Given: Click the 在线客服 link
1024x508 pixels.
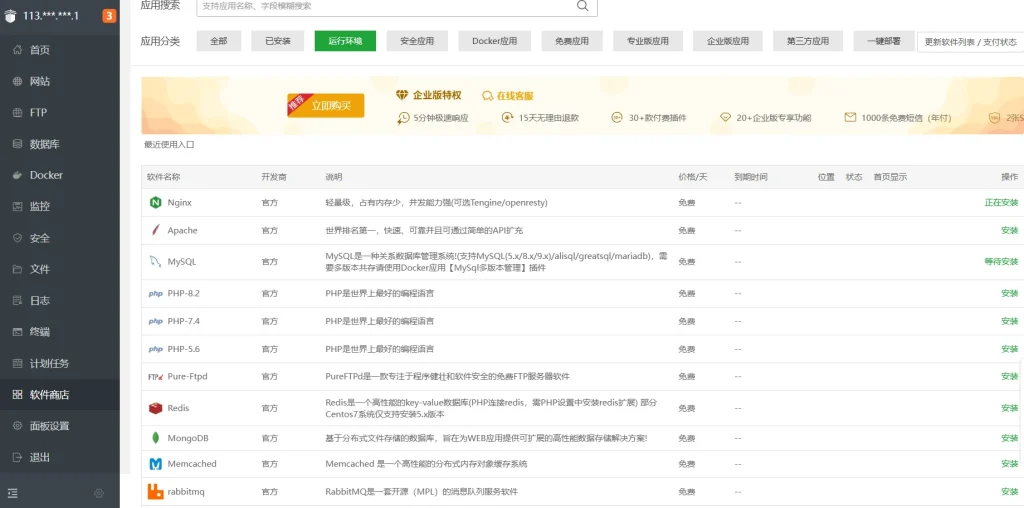Looking at the screenshot, I should pos(515,96).
